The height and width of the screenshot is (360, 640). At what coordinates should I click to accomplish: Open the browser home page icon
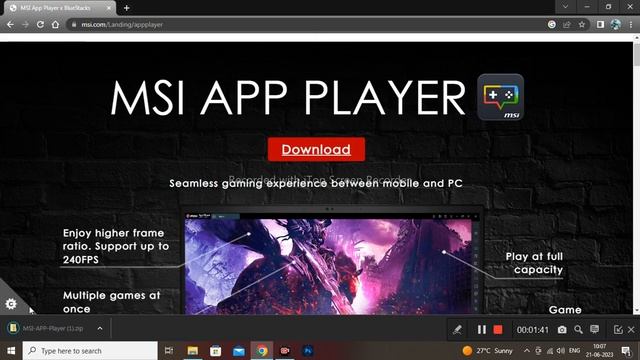point(56,24)
